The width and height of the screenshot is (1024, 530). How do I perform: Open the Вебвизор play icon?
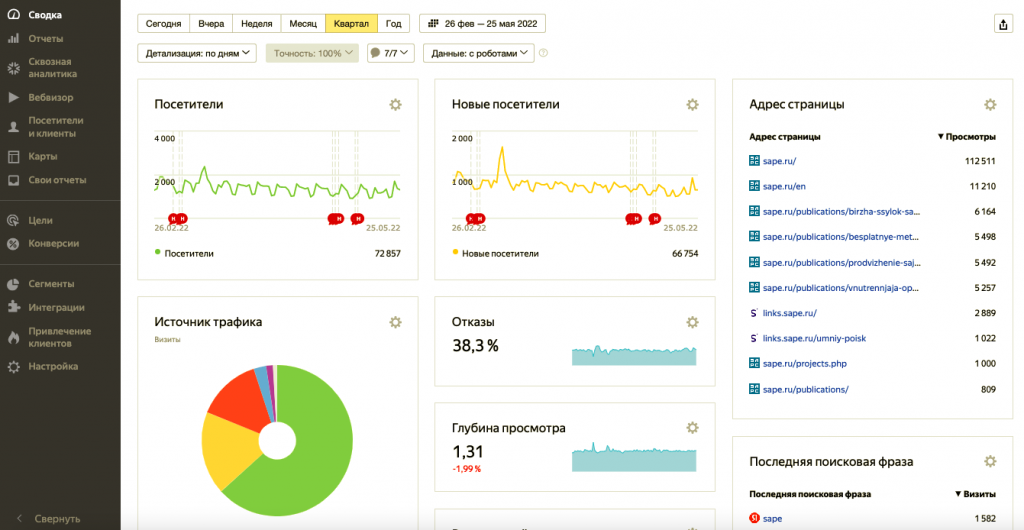tap(13, 97)
